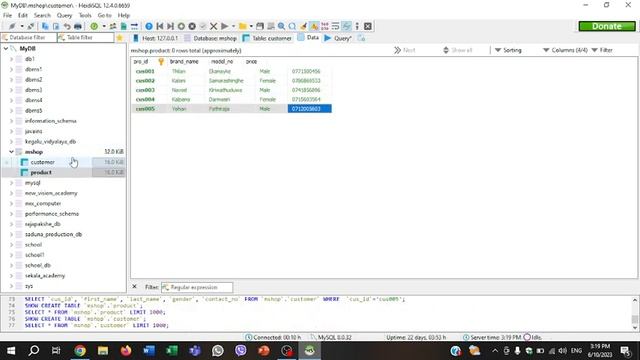Click the favorites star beside Table filter
Screen dimensions: 640x360
click(120, 38)
